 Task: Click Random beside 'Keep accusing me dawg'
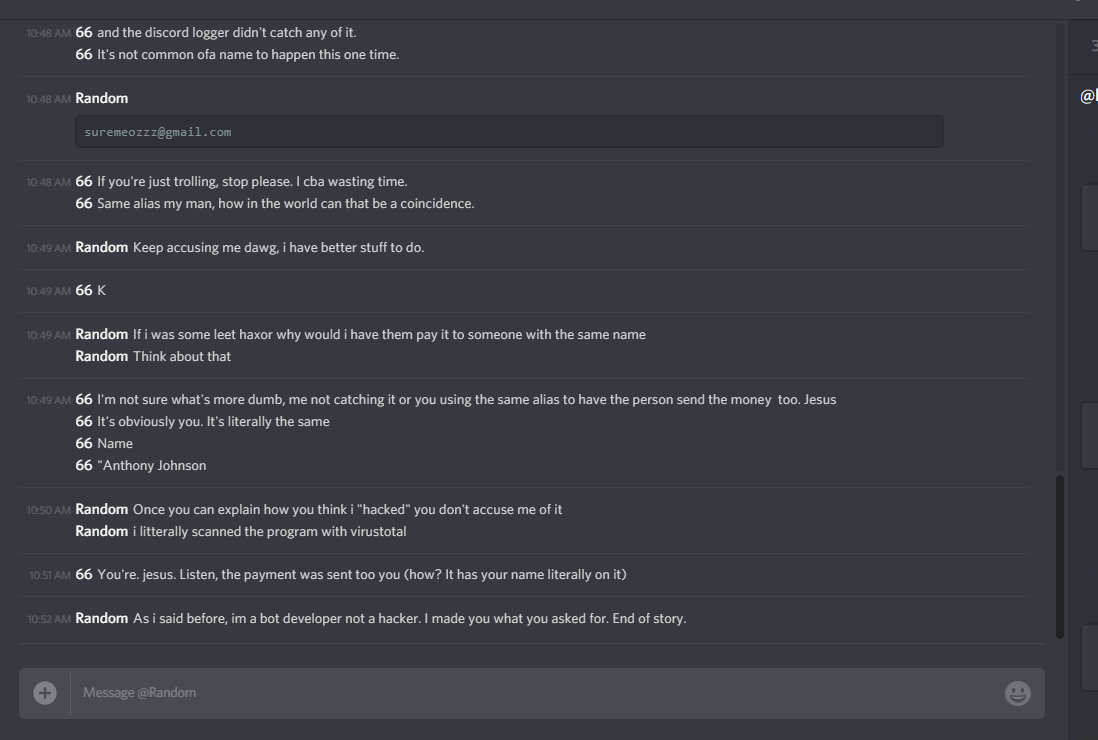(x=102, y=247)
